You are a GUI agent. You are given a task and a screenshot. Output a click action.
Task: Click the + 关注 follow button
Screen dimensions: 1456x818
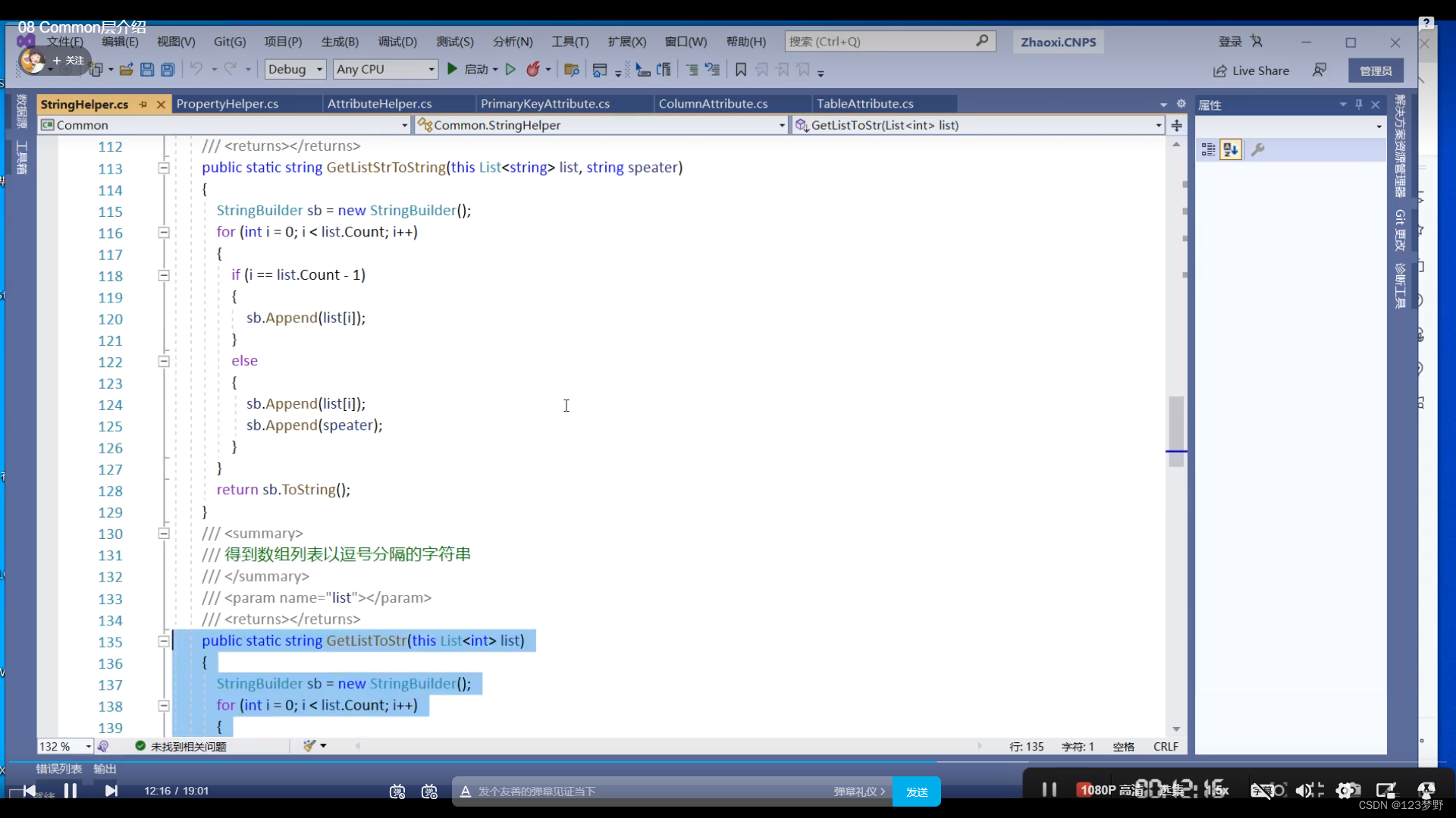[68, 61]
